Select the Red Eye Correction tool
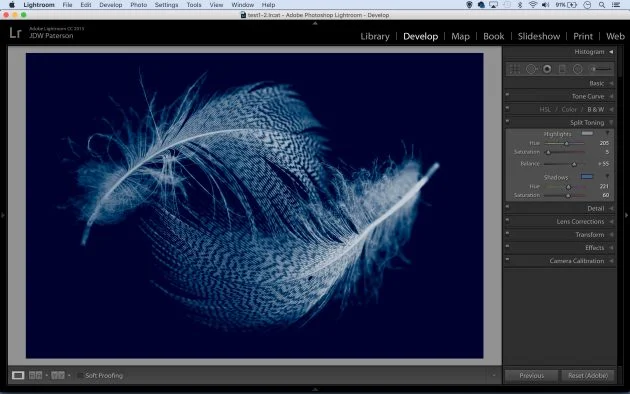 click(547, 69)
